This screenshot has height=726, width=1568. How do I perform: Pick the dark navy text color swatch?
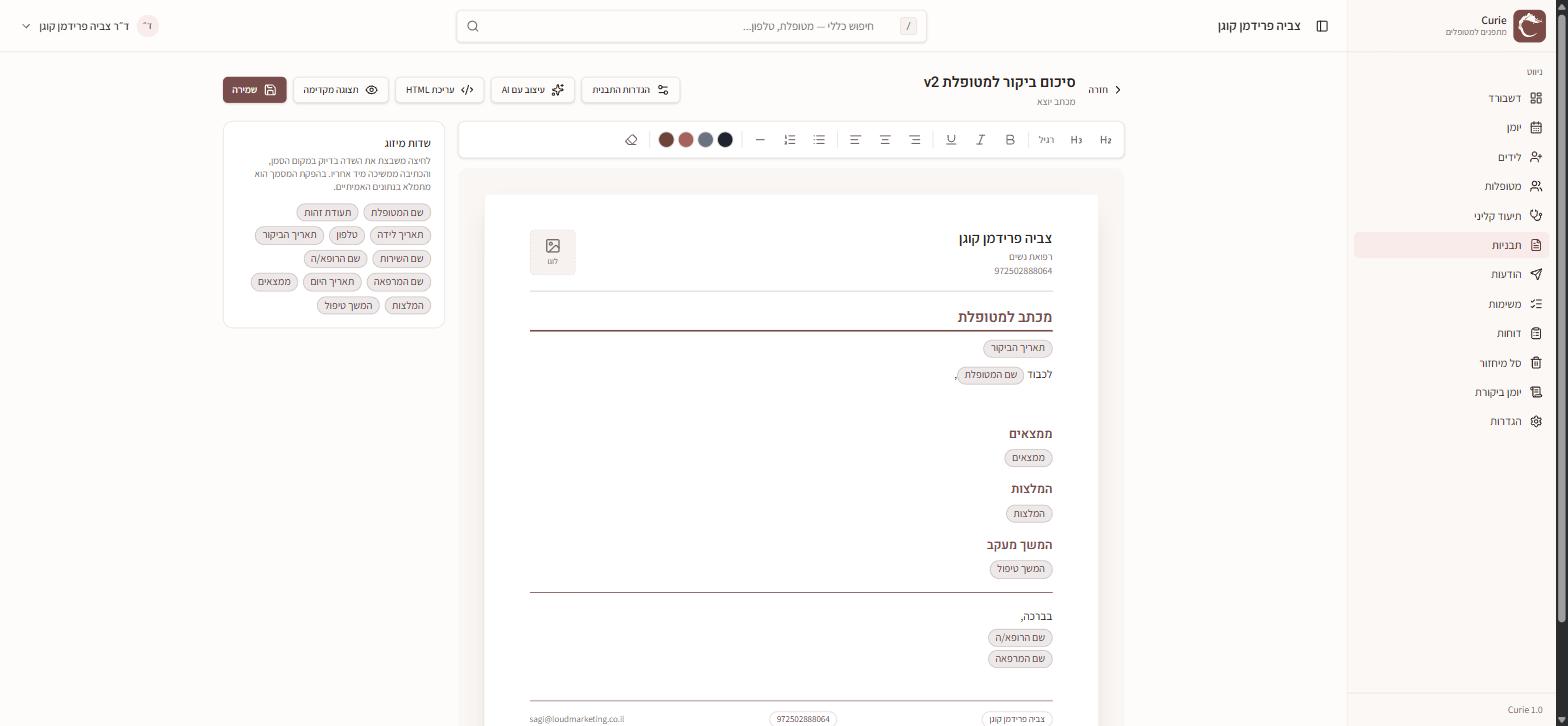click(x=725, y=140)
